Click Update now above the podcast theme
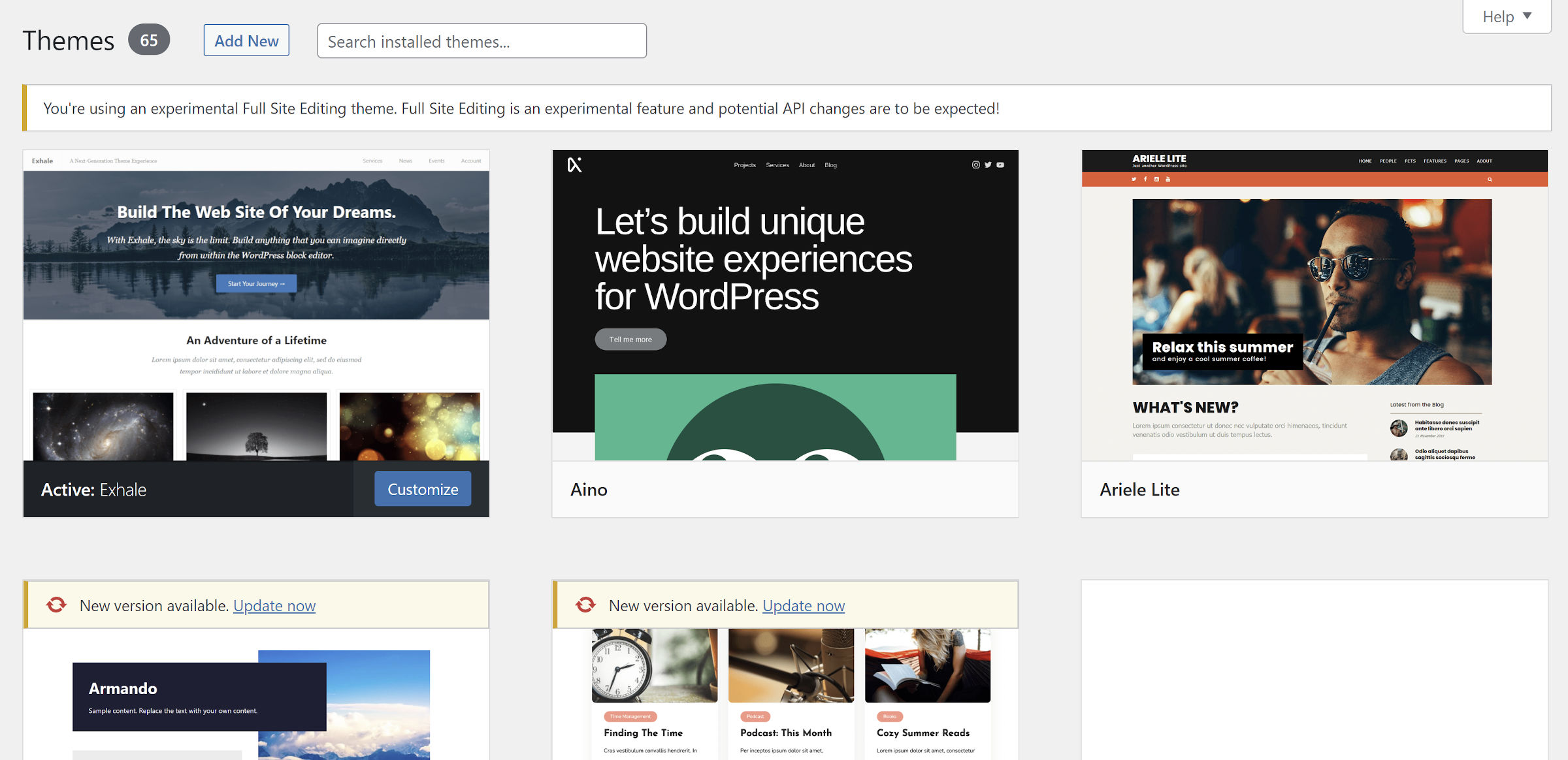The image size is (1568, 760). pyautogui.click(x=803, y=606)
